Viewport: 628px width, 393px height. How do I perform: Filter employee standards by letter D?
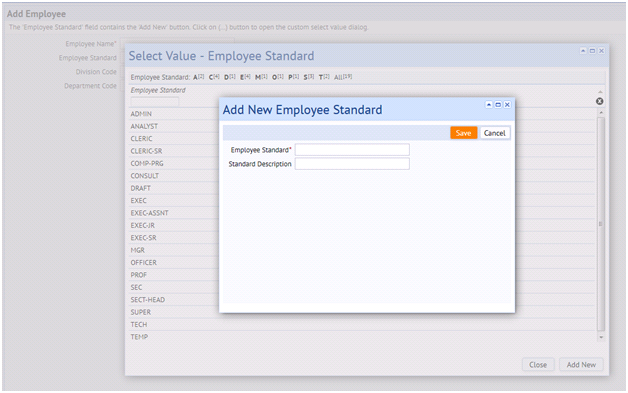pos(229,77)
